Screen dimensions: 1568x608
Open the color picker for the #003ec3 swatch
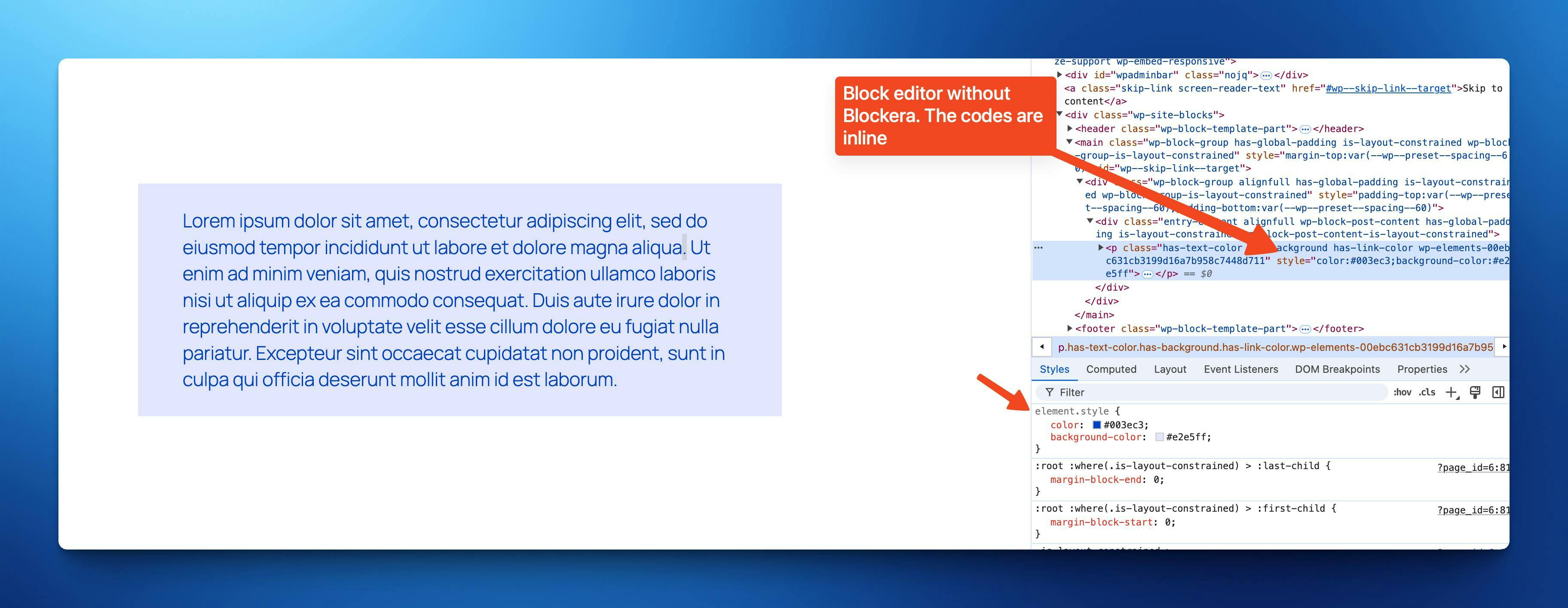[x=1097, y=425]
